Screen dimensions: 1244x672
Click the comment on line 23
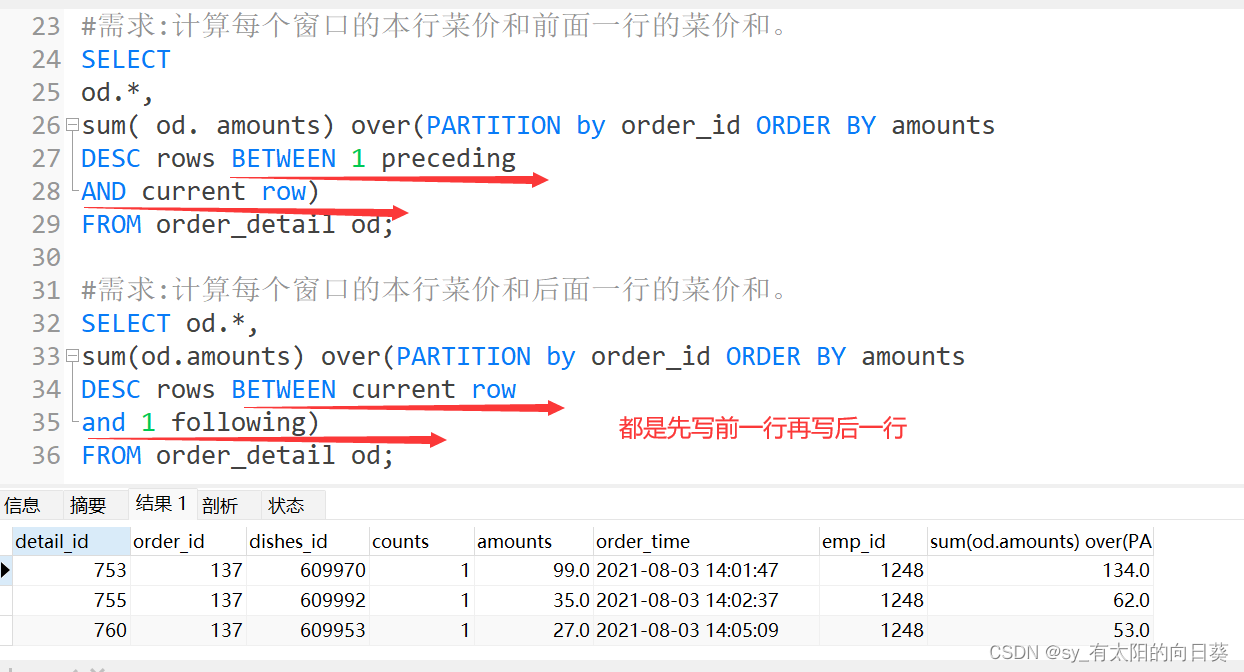pyautogui.click(x=435, y=27)
